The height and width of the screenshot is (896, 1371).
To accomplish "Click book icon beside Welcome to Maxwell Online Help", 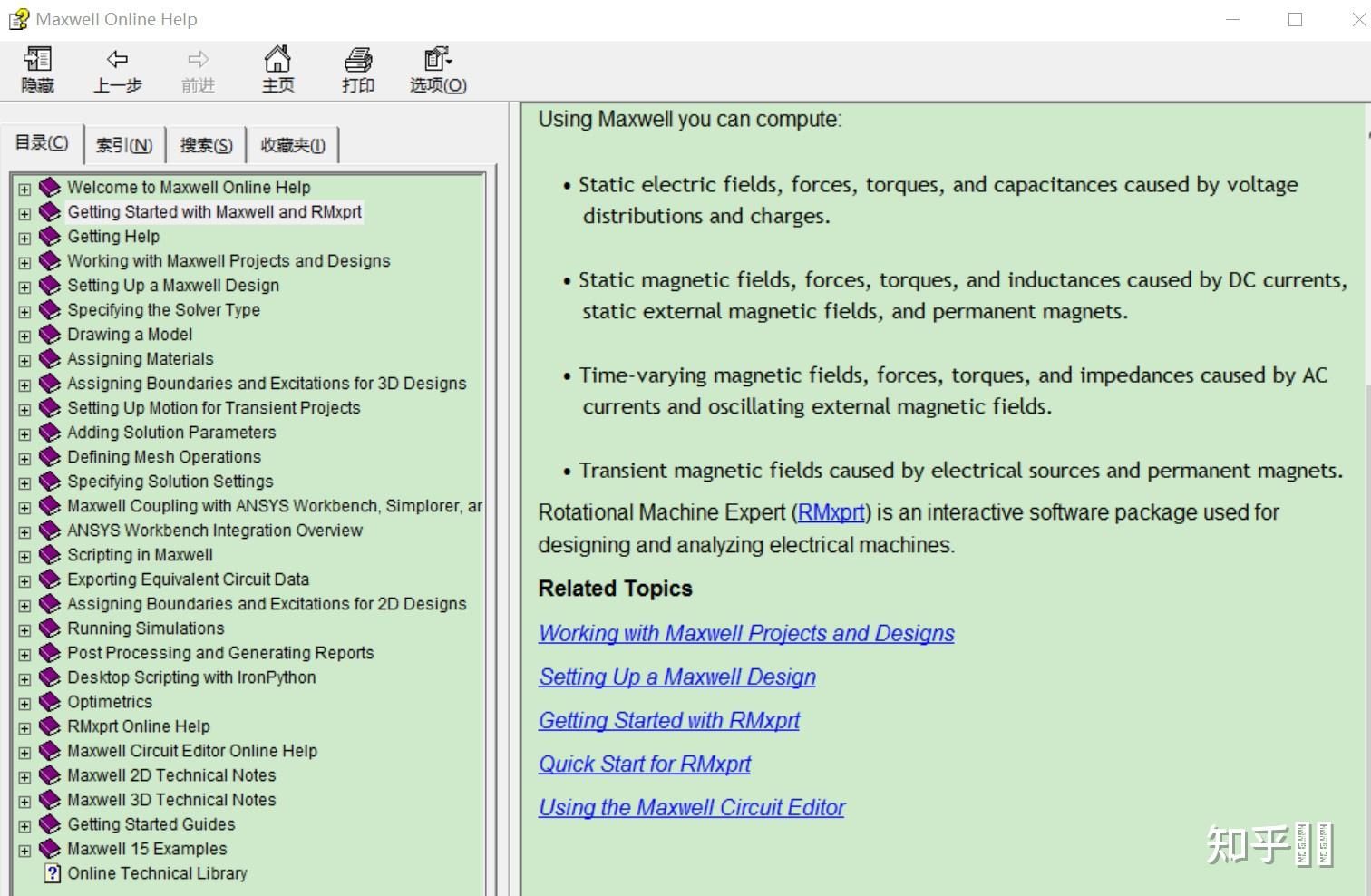I will click(50, 188).
